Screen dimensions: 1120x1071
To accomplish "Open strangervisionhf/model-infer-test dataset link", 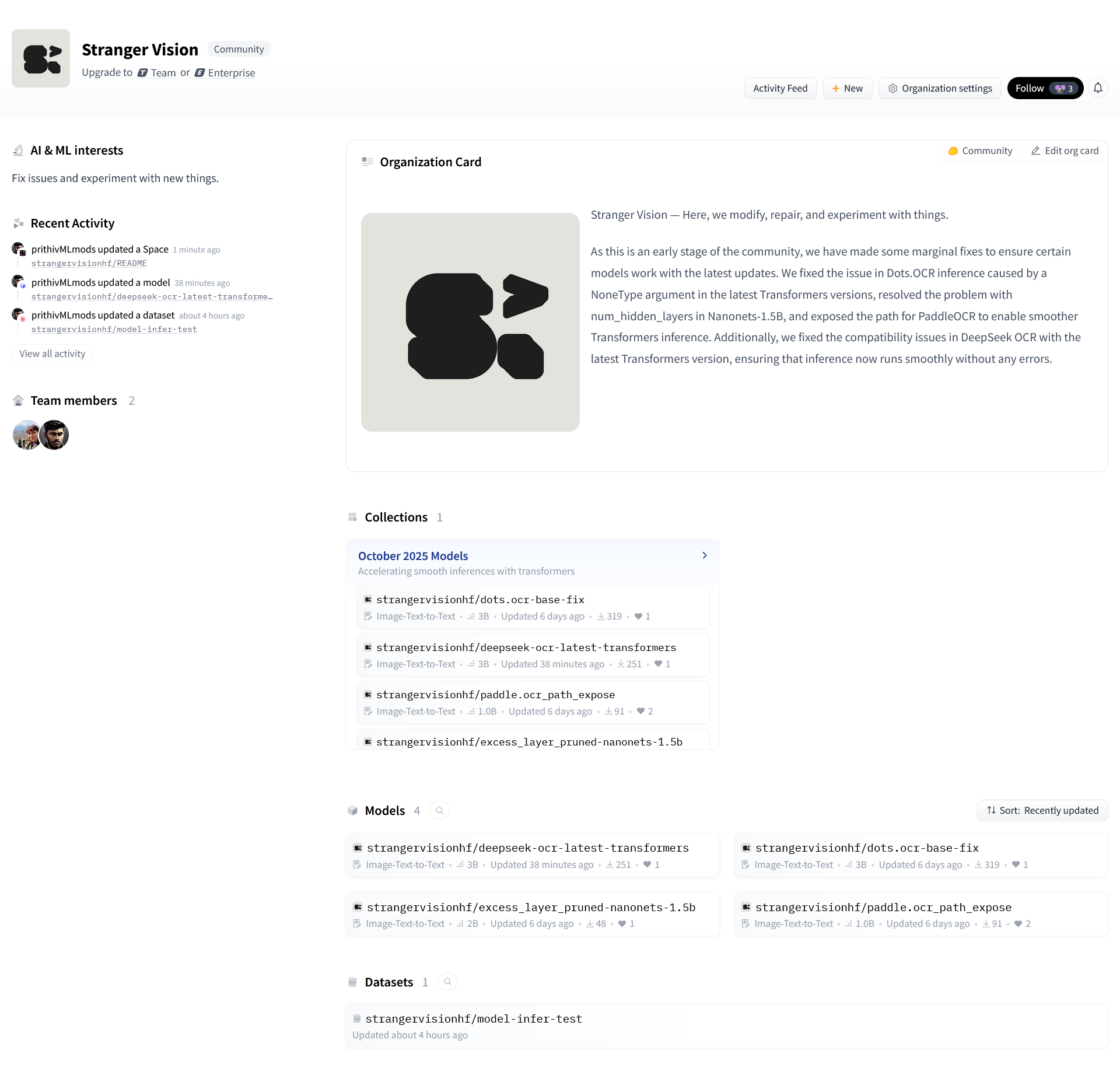I will [x=474, y=1019].
